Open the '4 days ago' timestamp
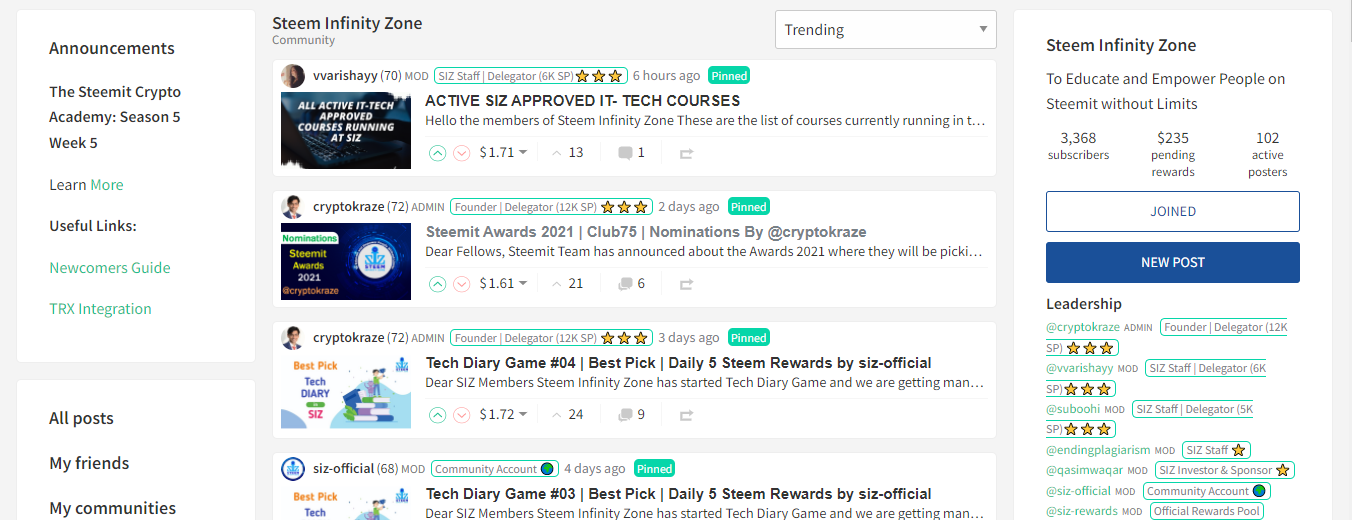This screenshot has height=520, width=1352. [x=594, y=468]
